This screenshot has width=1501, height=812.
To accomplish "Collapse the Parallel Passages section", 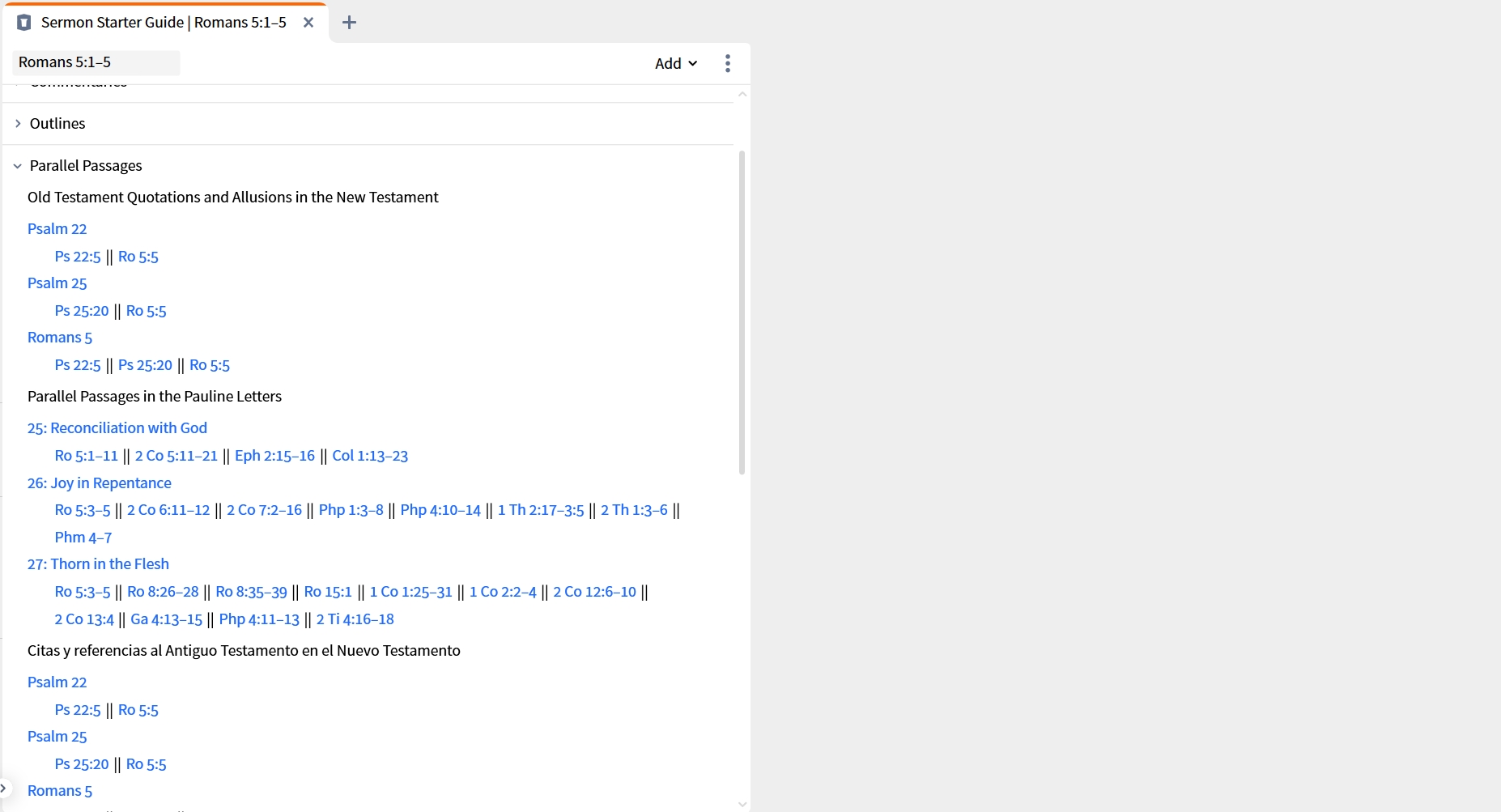I will click(18, 166).
